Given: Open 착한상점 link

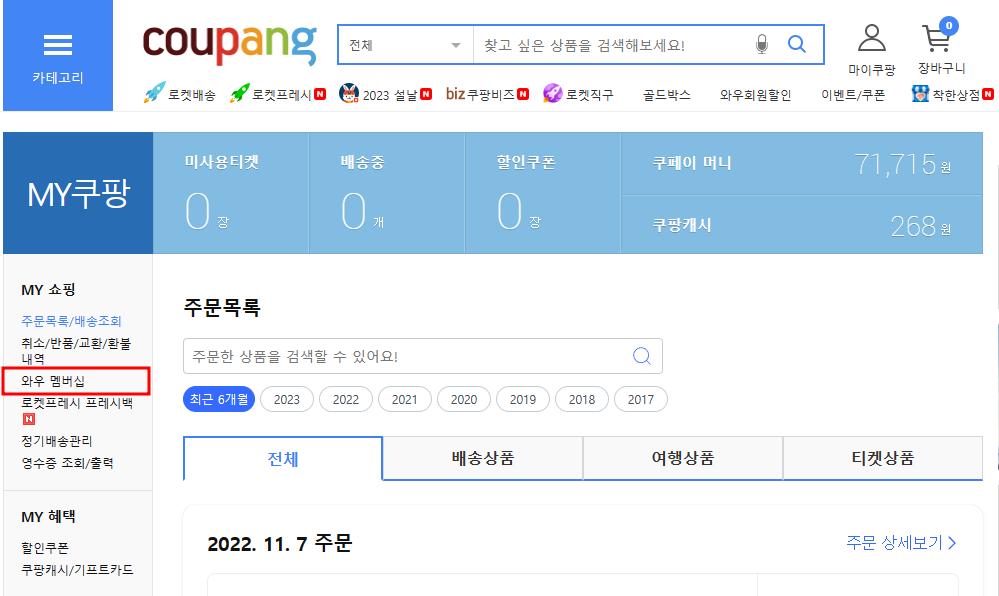Looking at the screenshot, I should click(952, 94).
